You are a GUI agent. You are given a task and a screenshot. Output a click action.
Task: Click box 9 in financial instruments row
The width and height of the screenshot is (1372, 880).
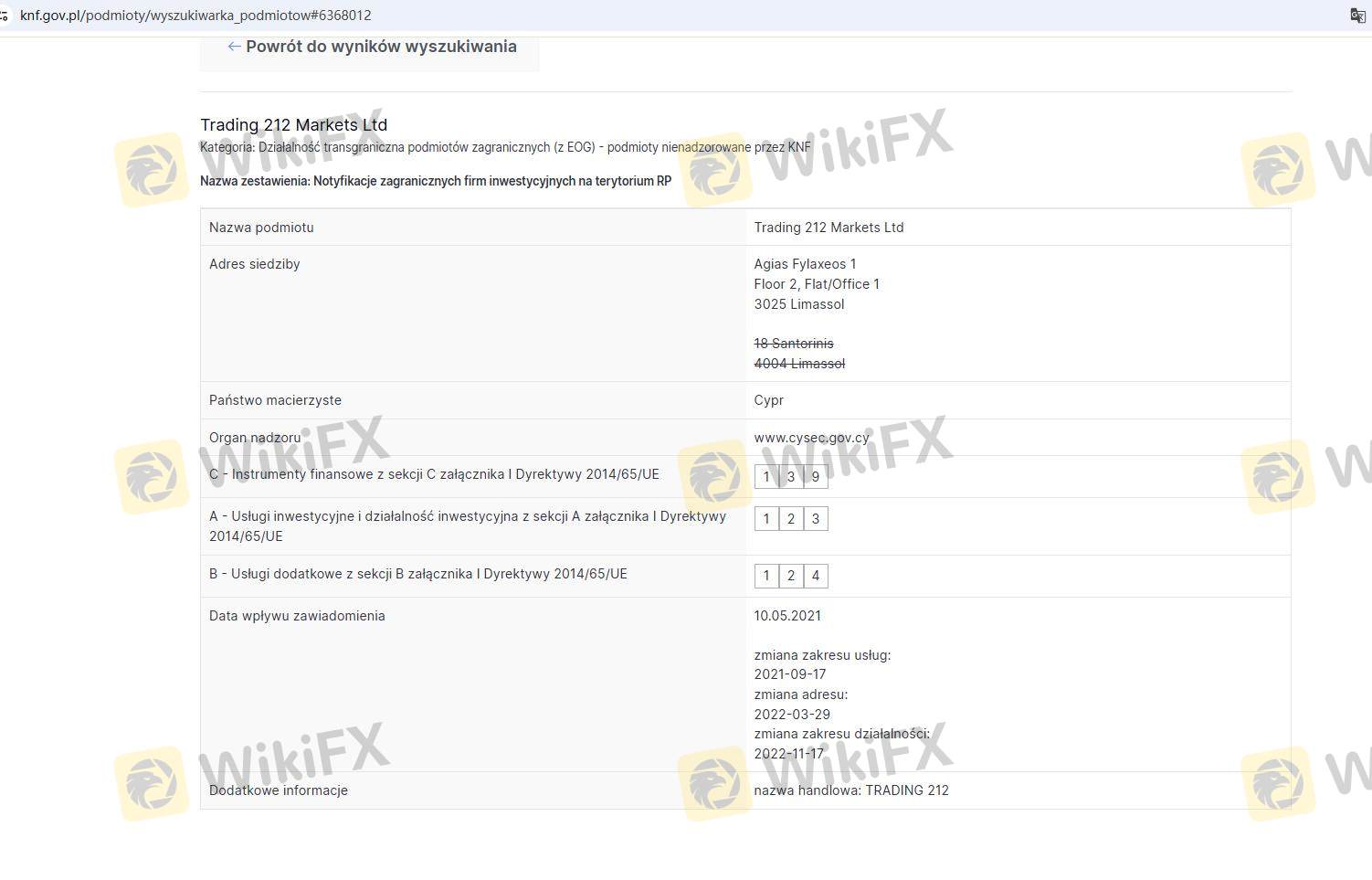point(816,476)
